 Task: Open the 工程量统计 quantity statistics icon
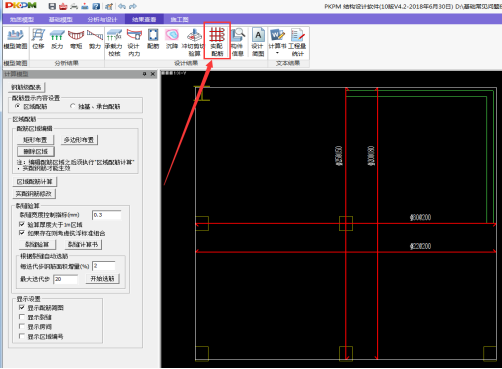[x=297, y=42]
